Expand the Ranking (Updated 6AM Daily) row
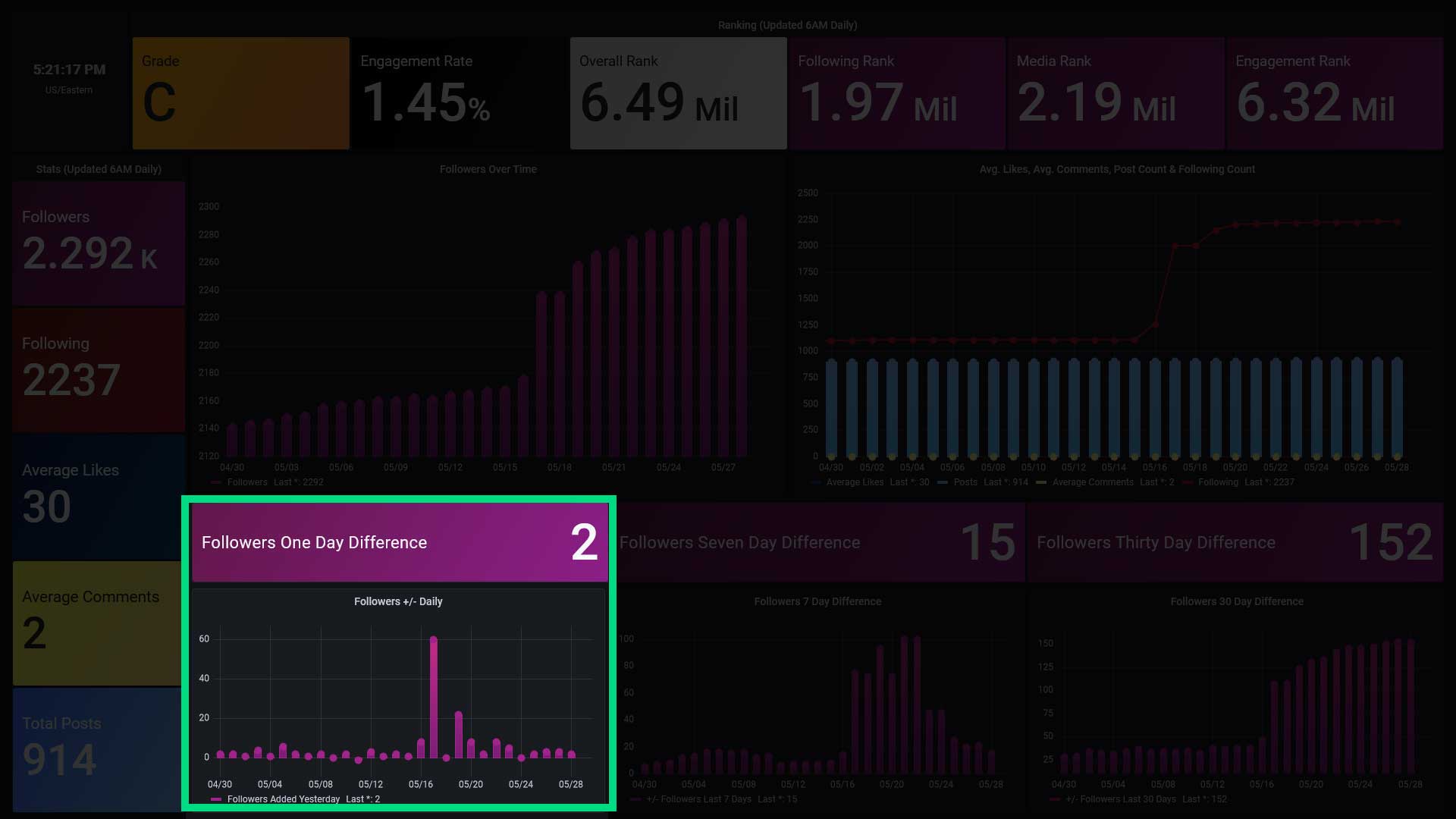This screenshot has width=1456, height=819. (x=787, y=25)
